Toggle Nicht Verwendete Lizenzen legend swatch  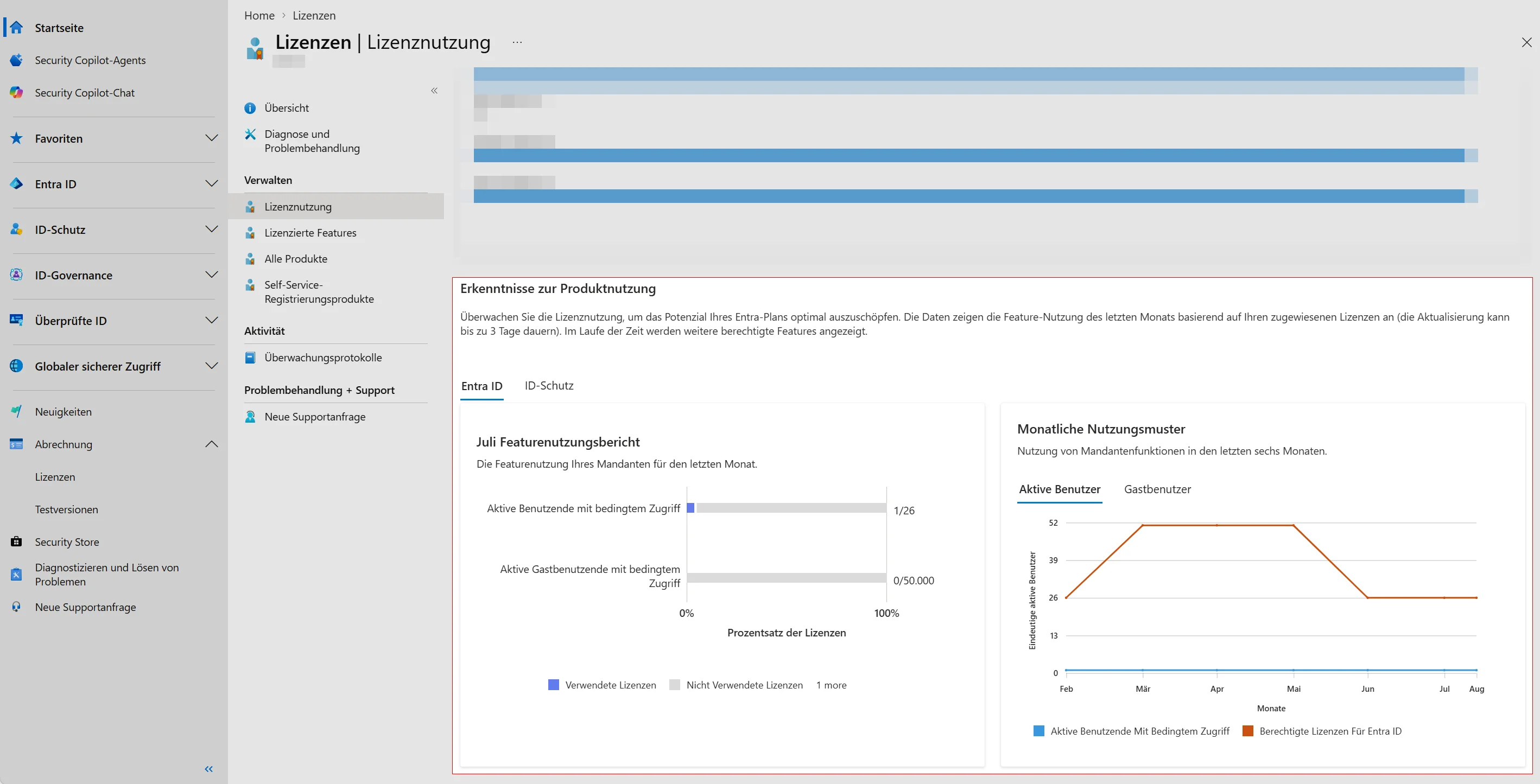tap(675, 685)
